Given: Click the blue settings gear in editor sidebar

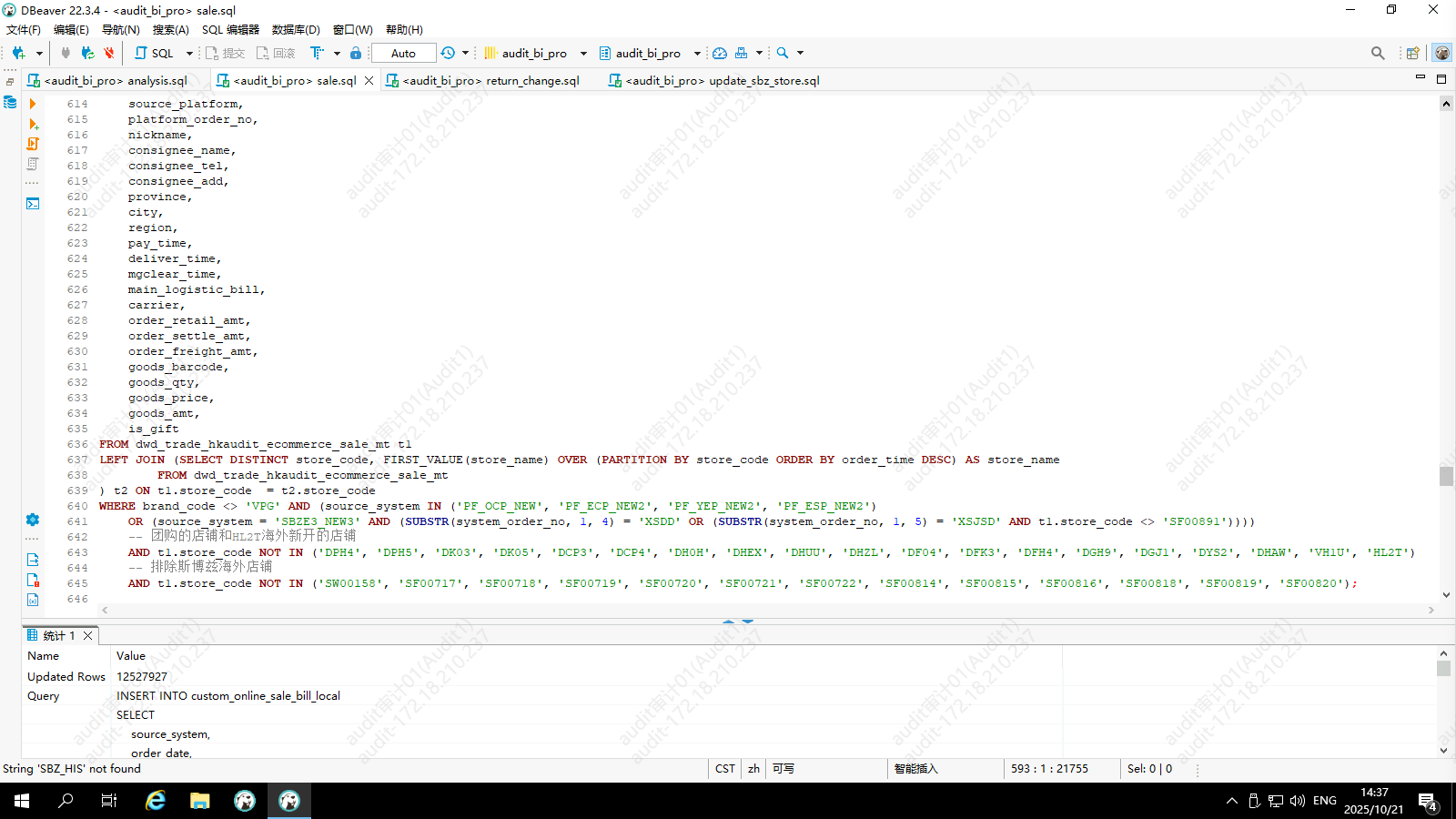Looking at the screenshot, I should 33,520.
